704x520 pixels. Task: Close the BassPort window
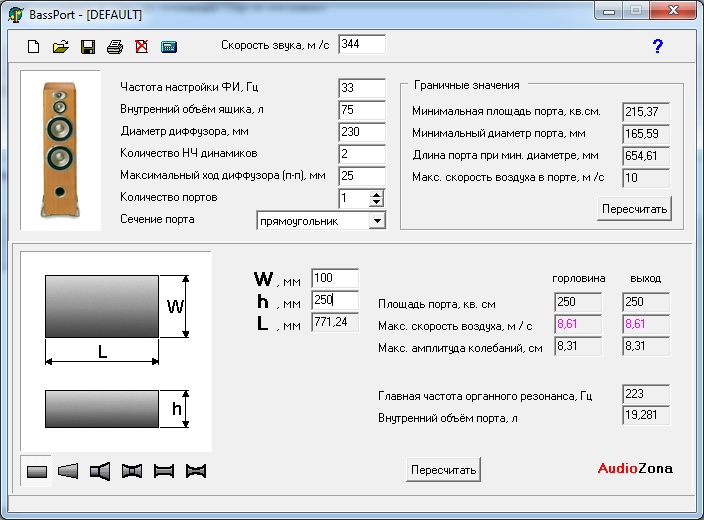point(673,11)
